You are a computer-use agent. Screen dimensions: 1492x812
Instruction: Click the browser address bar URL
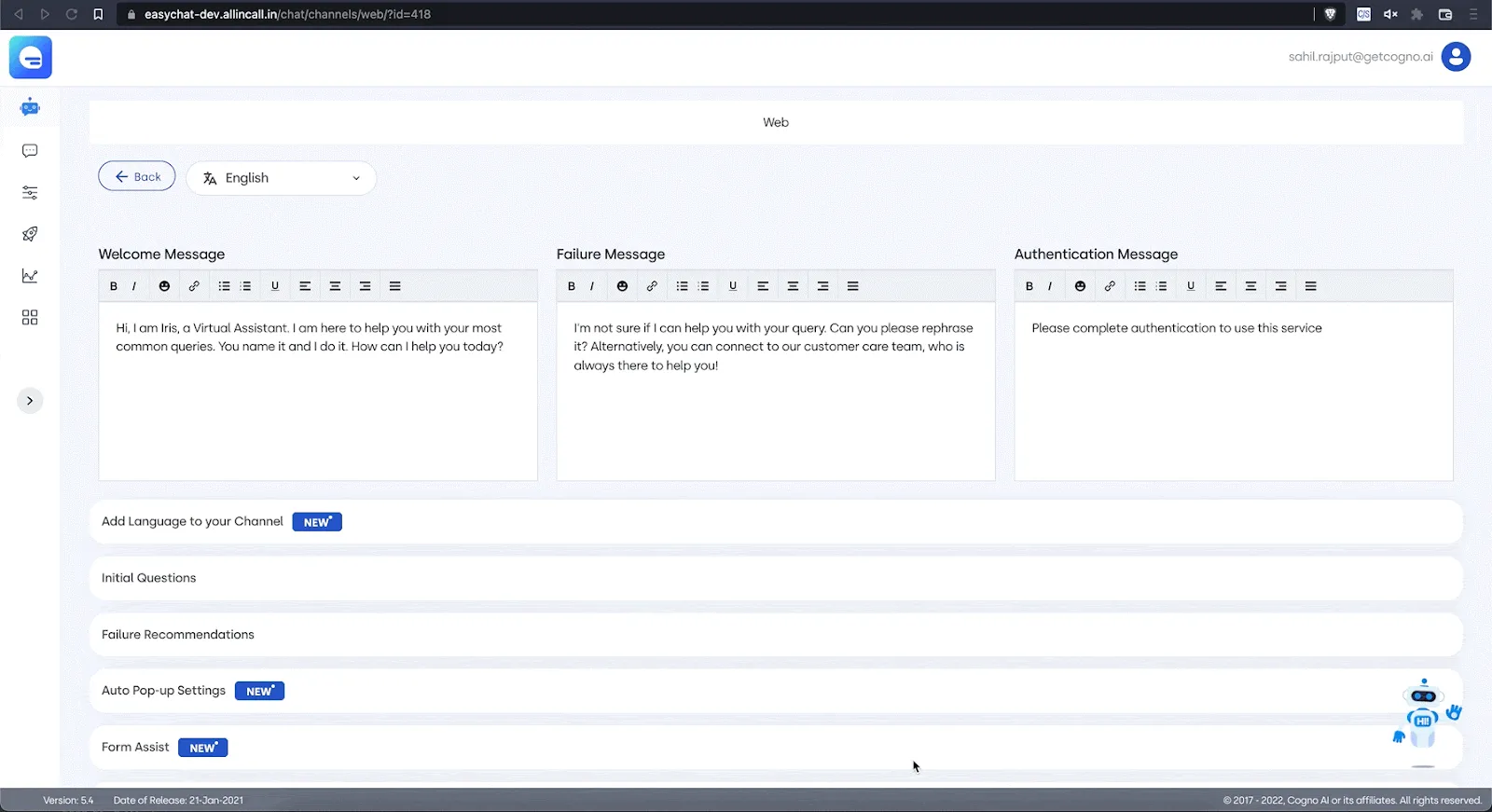click(287, 14)
